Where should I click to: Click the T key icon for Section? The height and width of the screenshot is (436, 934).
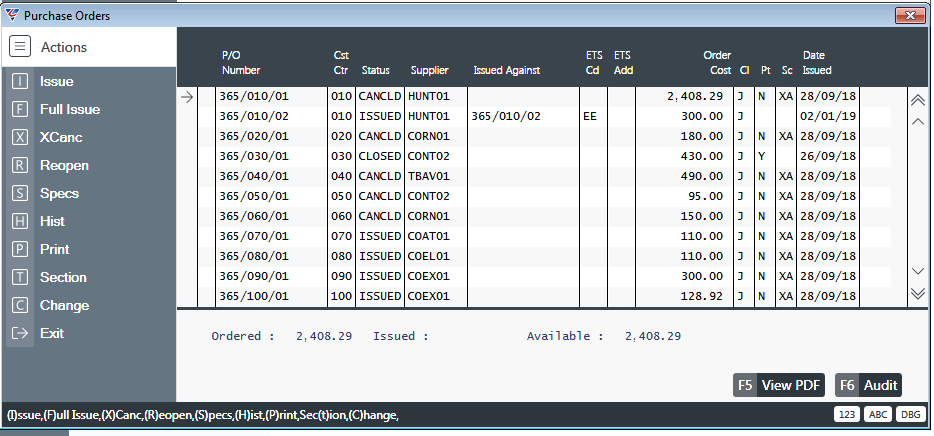coord(20,278)
